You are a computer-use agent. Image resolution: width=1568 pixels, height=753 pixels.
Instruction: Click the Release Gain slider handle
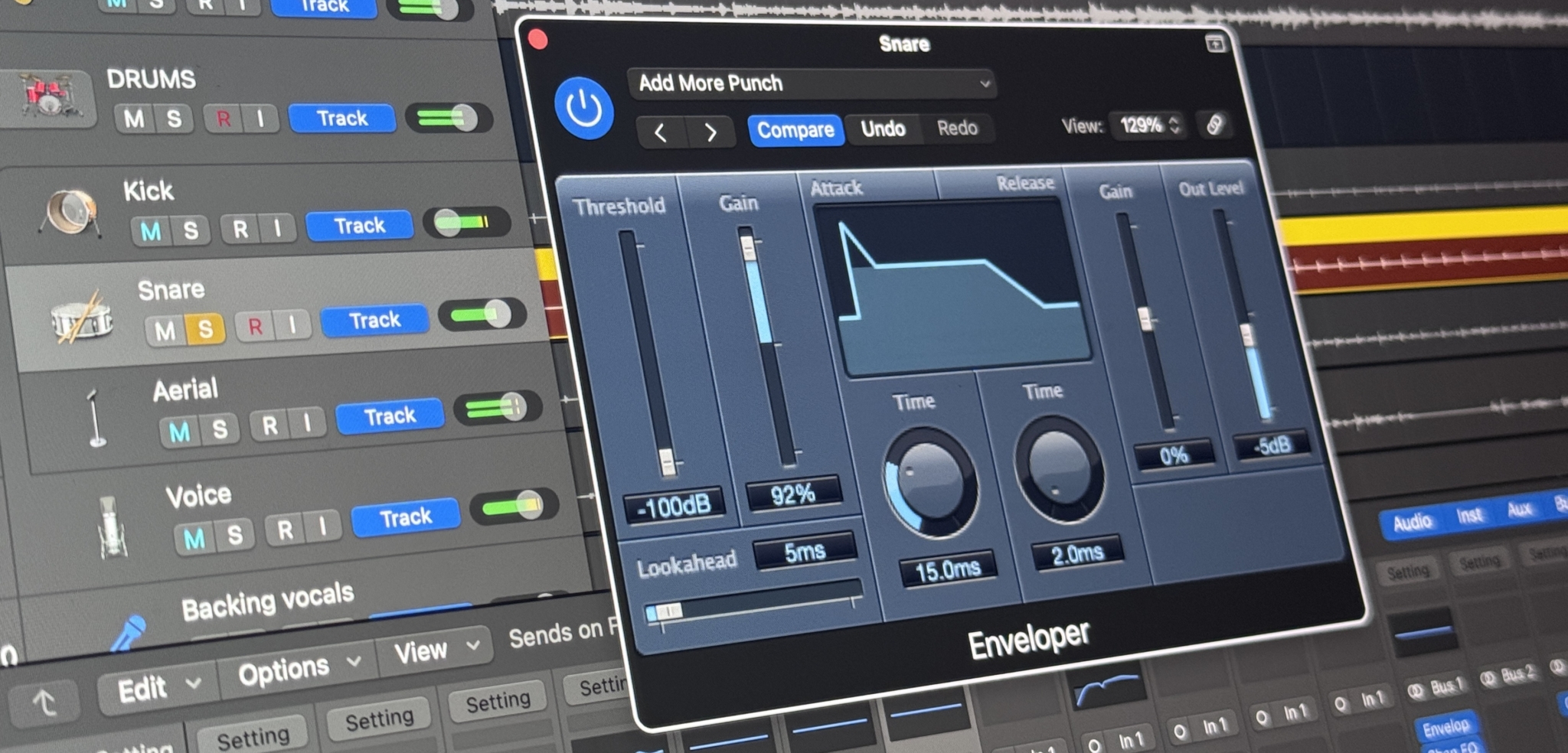(x=1145, y=319)
